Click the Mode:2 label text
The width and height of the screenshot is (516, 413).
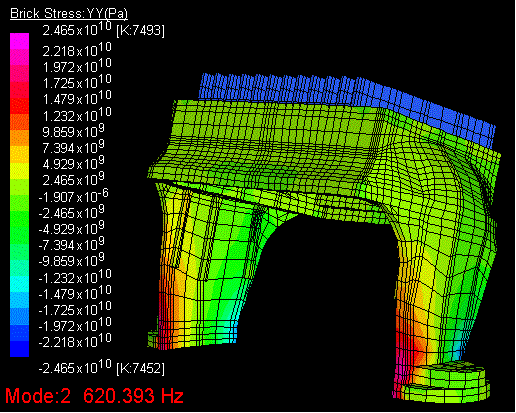point(38,396)
